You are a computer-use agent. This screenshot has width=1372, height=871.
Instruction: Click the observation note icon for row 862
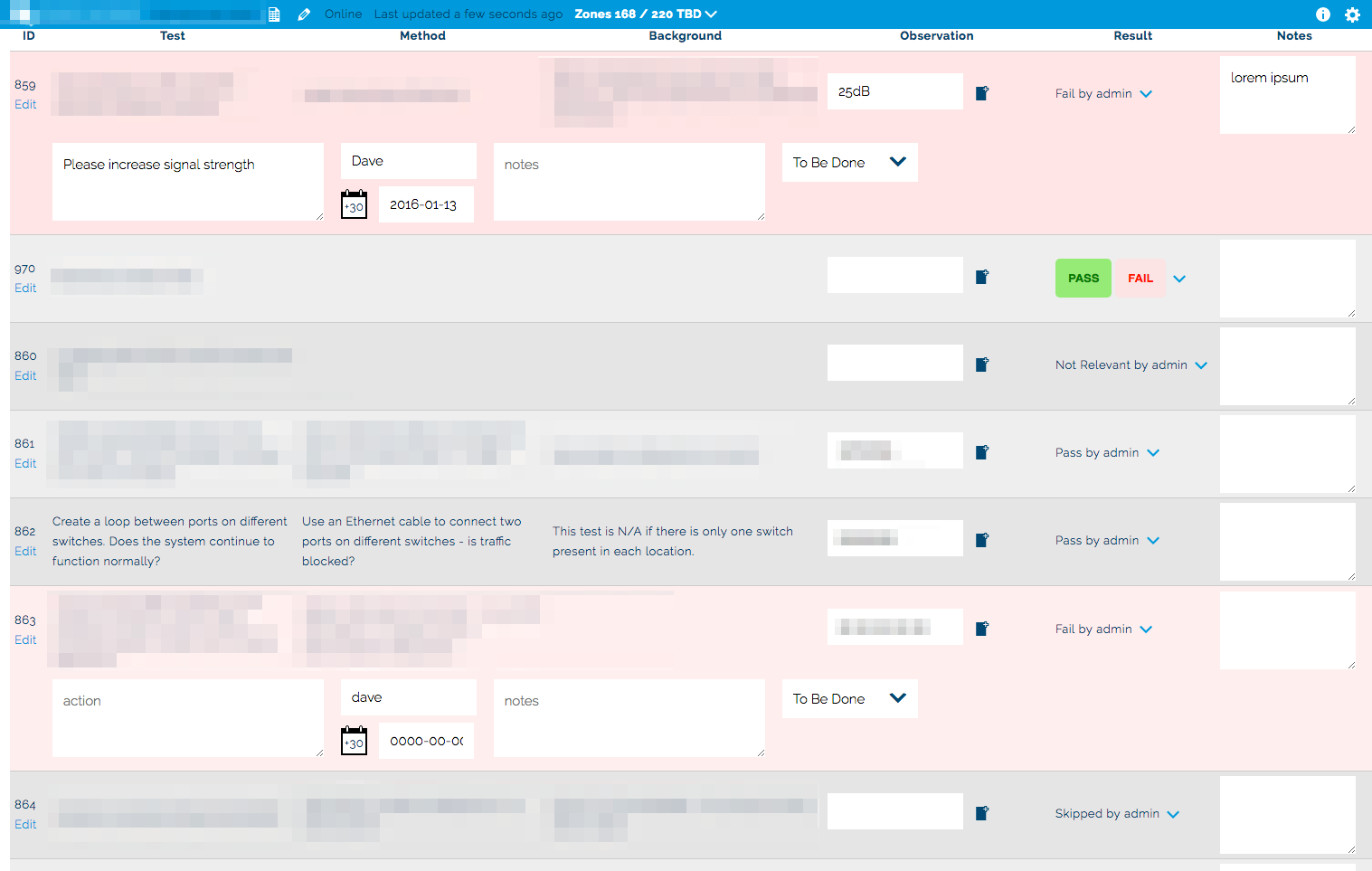[982, 540]
